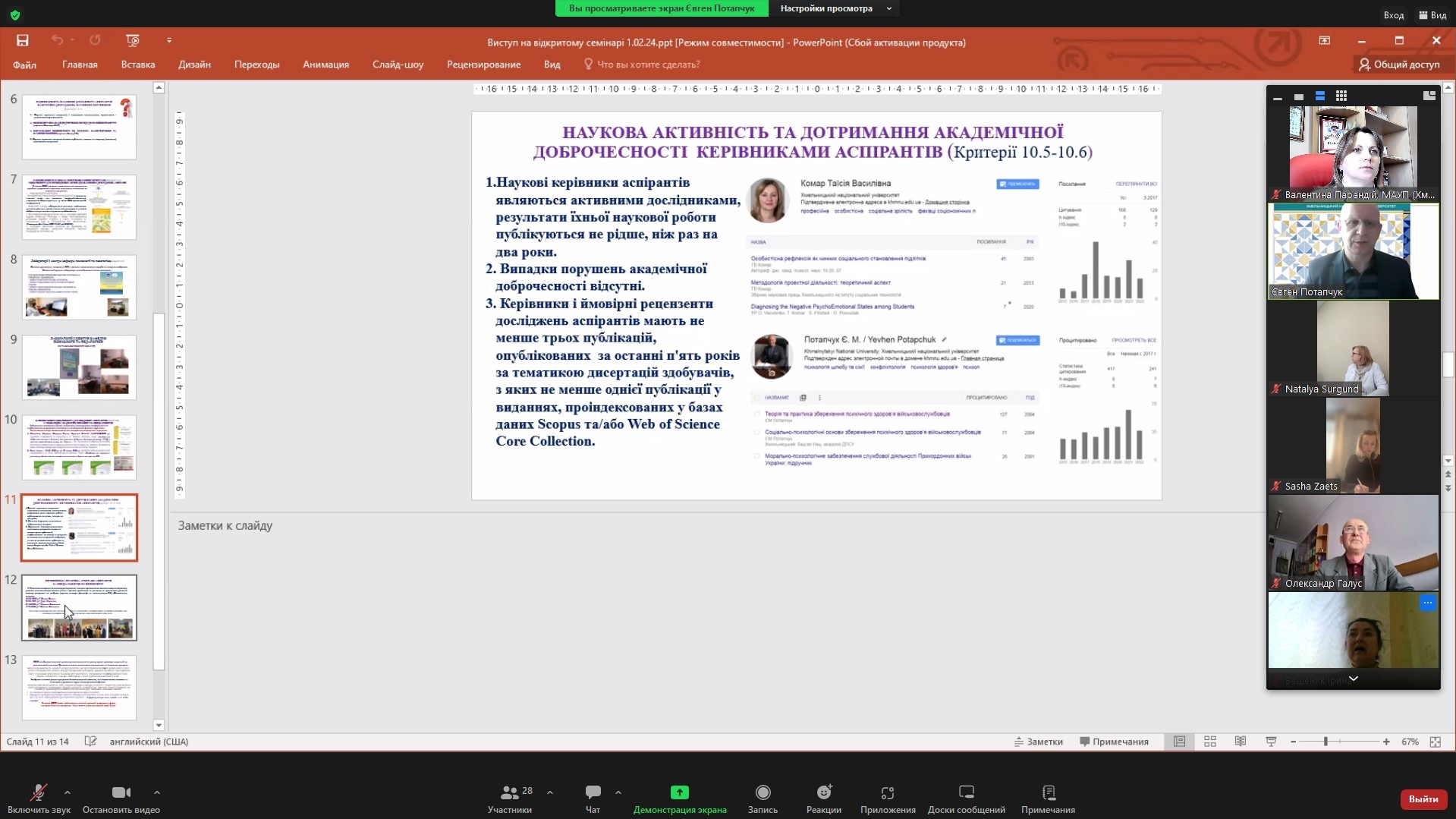Switch to slide sorter view icon
The width and height of the screenshot is (1456, 819).
click(1210, 742)
